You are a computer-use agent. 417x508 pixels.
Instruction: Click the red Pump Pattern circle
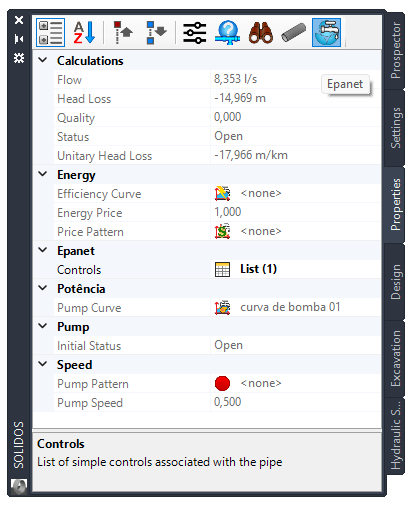222,383
